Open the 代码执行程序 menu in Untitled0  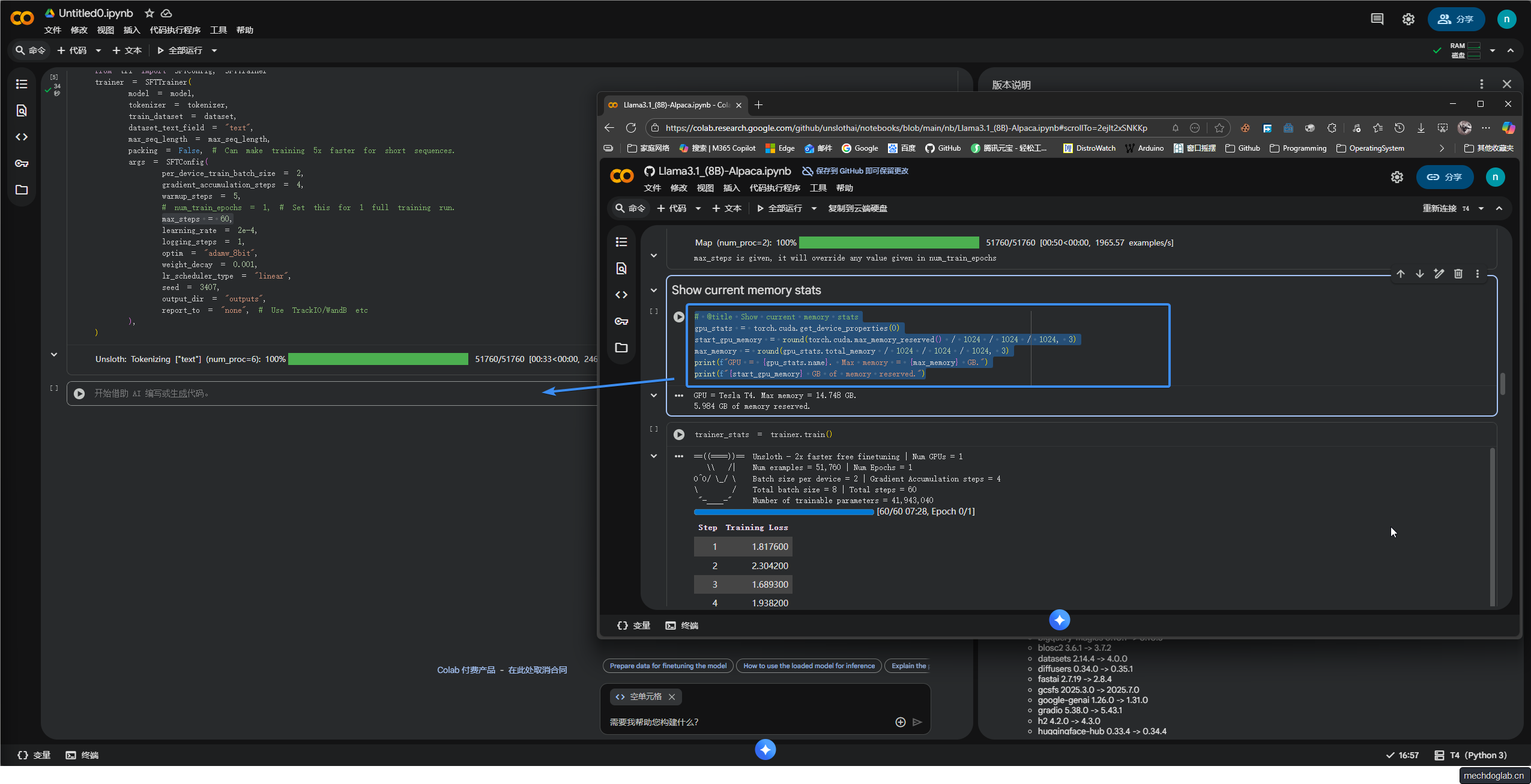(x=175, y=30)
